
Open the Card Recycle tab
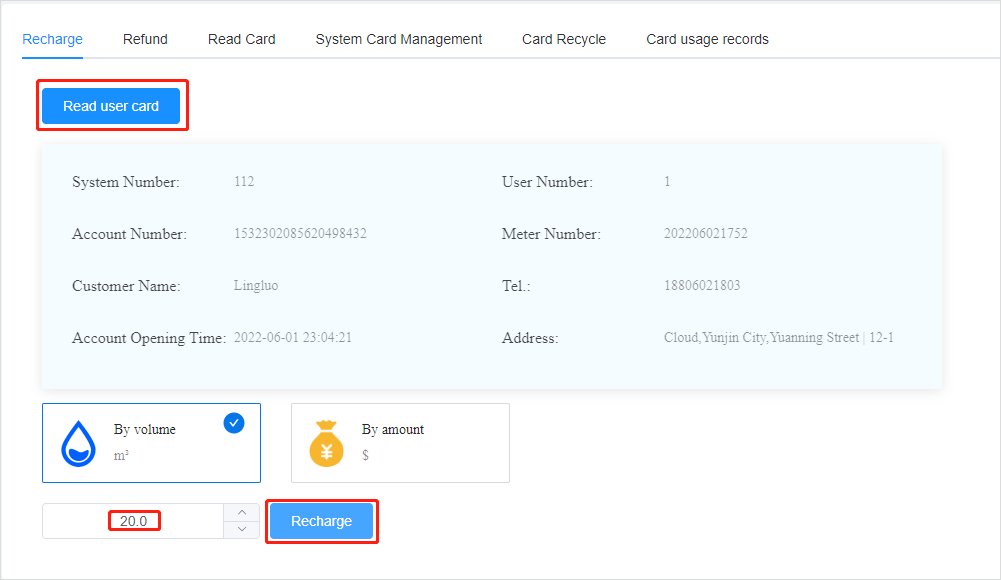coord(564,39)
